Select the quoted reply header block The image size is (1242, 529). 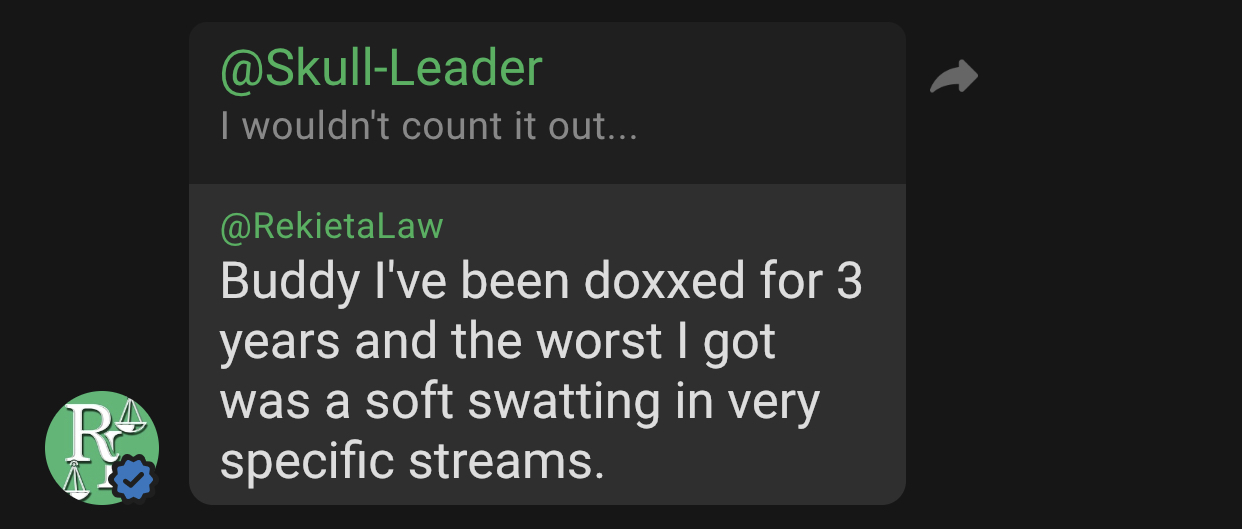[547, 103]
